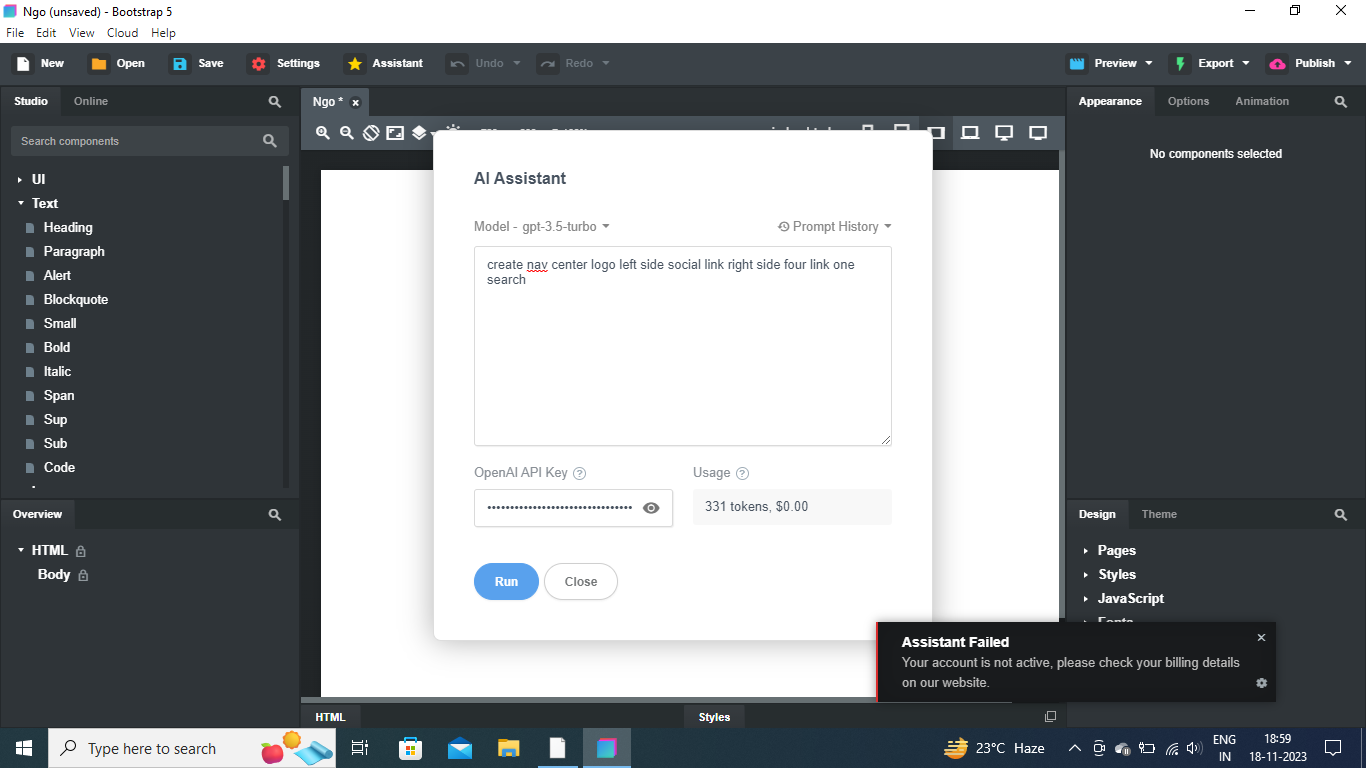Viewport: 1366px width, 768px height.
Task: Open the Cloud menu
Action: [x=123, y=33]
